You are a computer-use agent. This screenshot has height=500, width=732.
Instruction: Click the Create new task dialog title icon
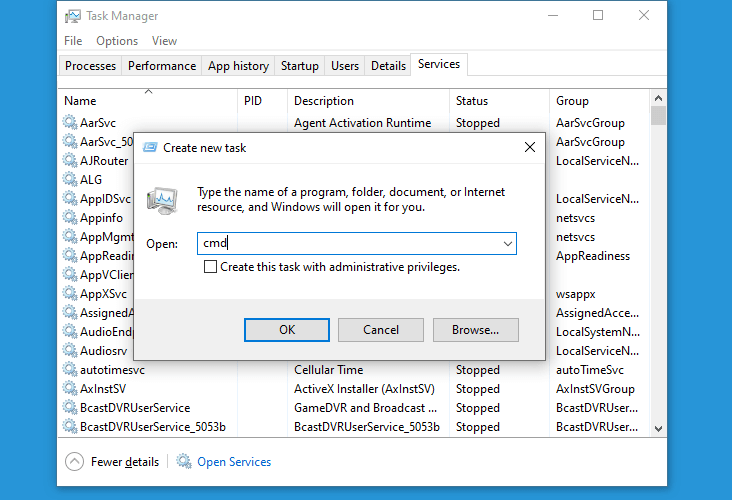pyautogui.click(x=150, y=148)
